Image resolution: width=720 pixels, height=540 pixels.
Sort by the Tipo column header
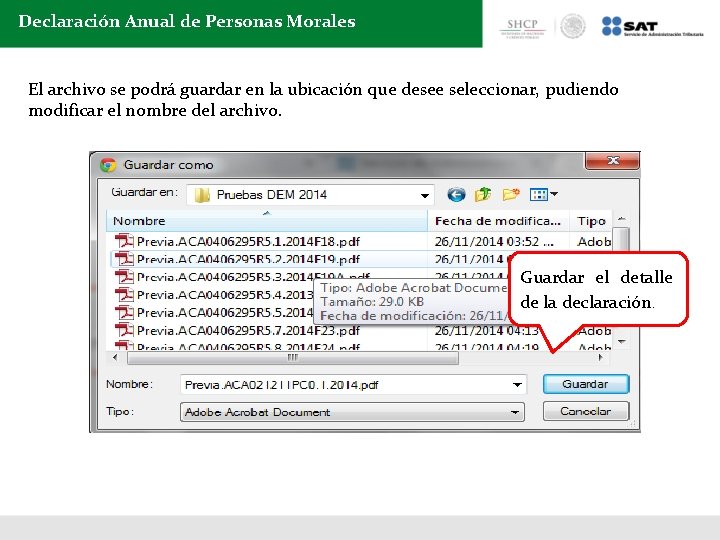click(591, 221)
